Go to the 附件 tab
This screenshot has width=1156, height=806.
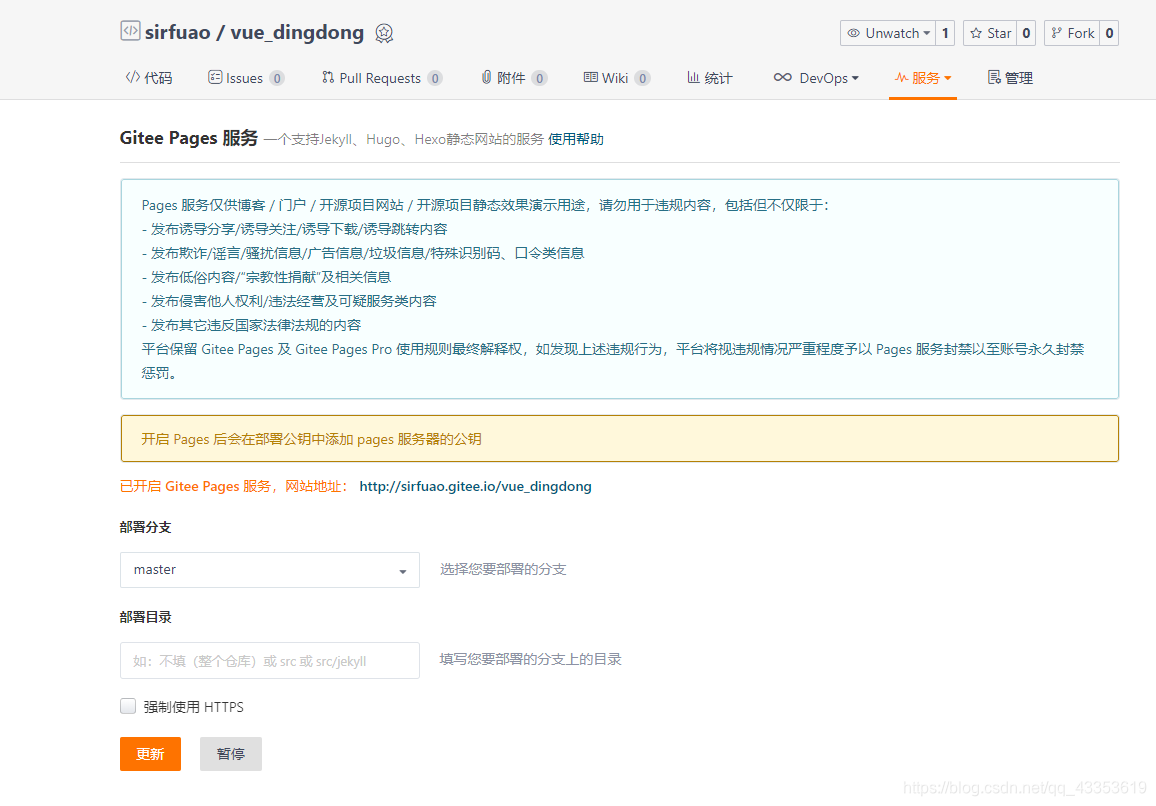(x=514, y=78)
